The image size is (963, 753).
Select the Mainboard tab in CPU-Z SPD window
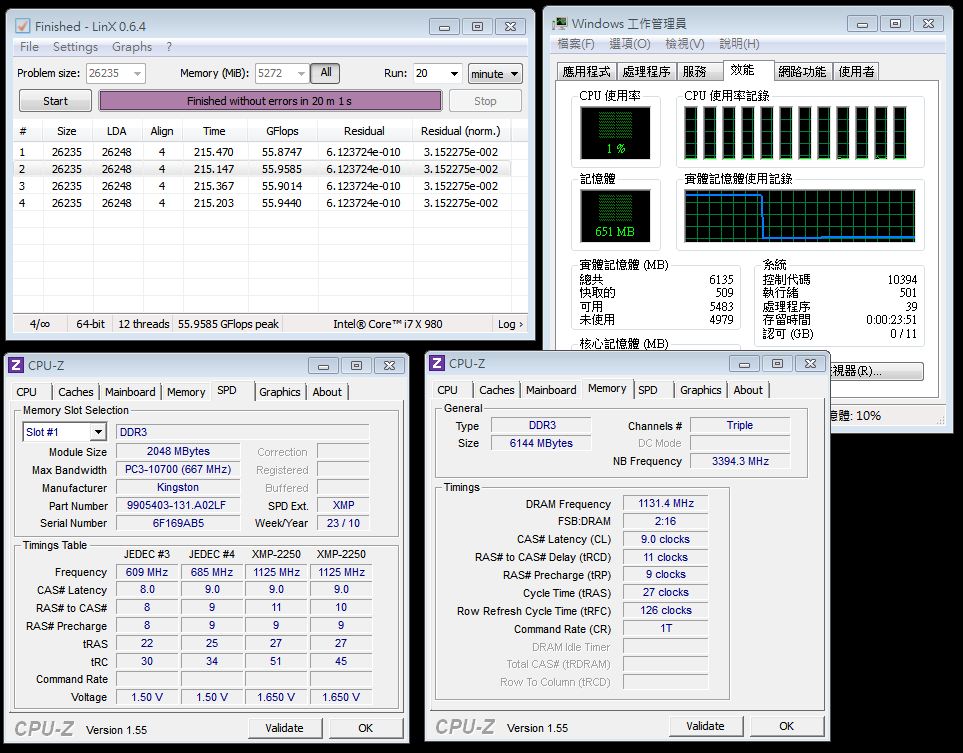tap(130, 392)
